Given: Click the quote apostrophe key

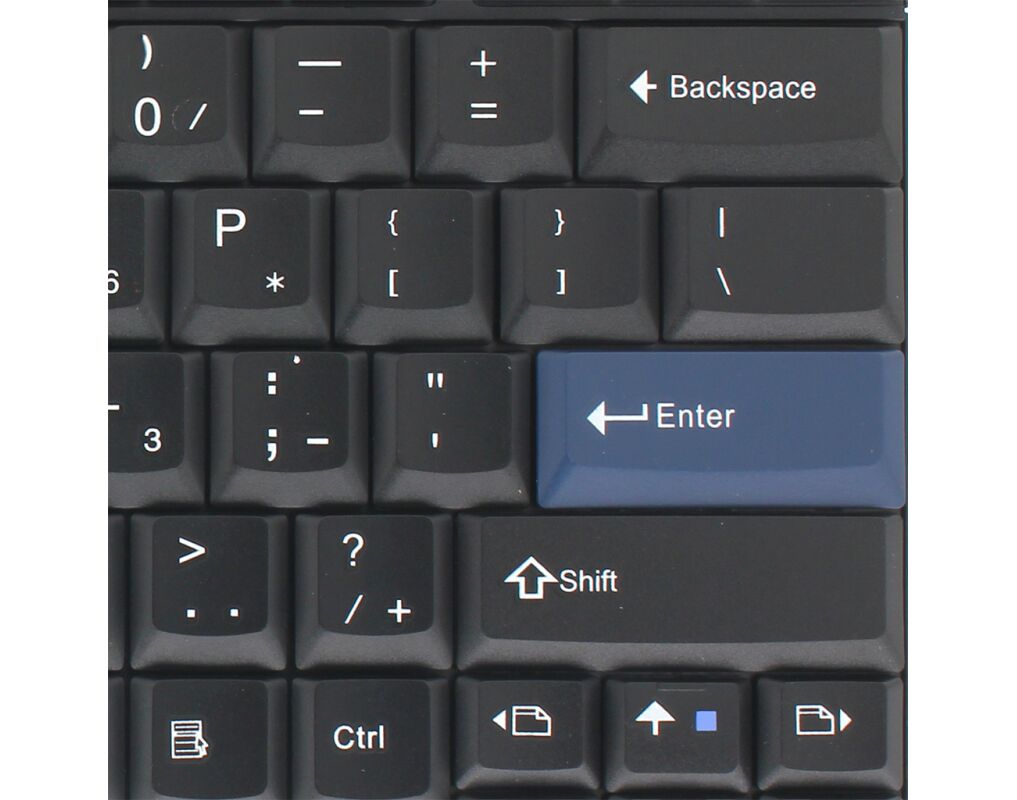Looking at the screenshot, I should pos(452,429).
